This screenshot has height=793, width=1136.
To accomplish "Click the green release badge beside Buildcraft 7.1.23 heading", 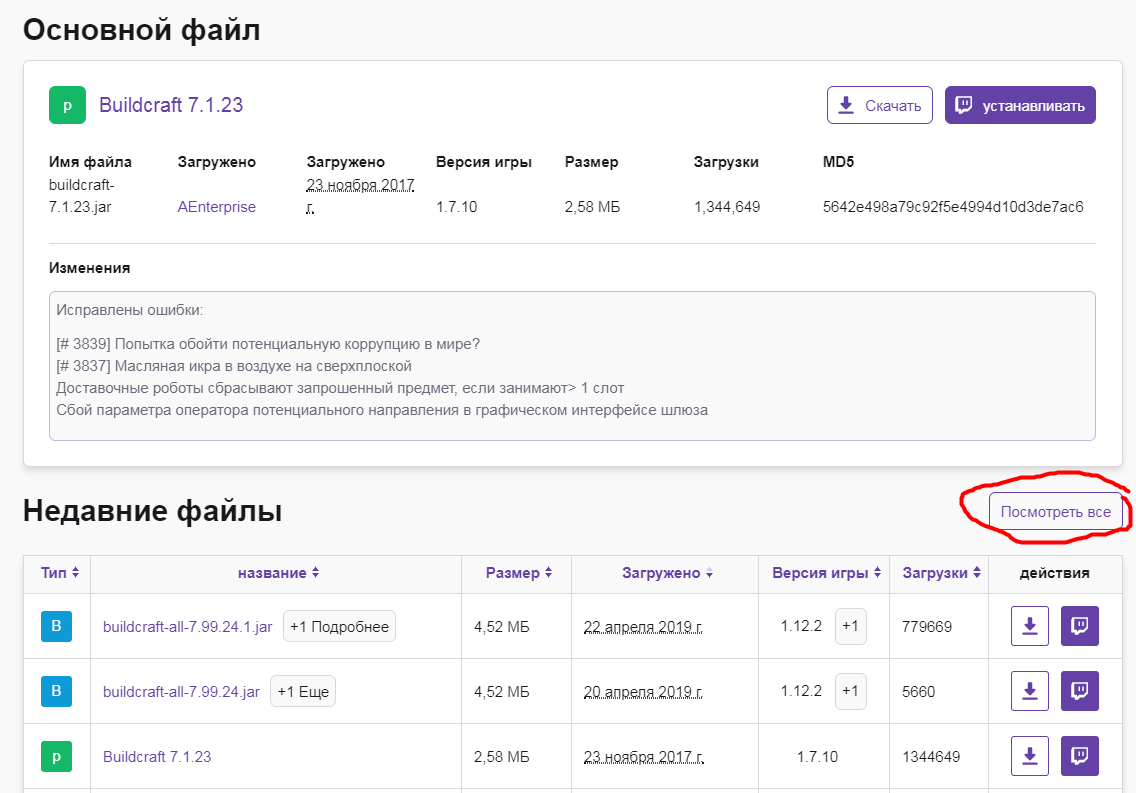I will (x=67, y=105).
